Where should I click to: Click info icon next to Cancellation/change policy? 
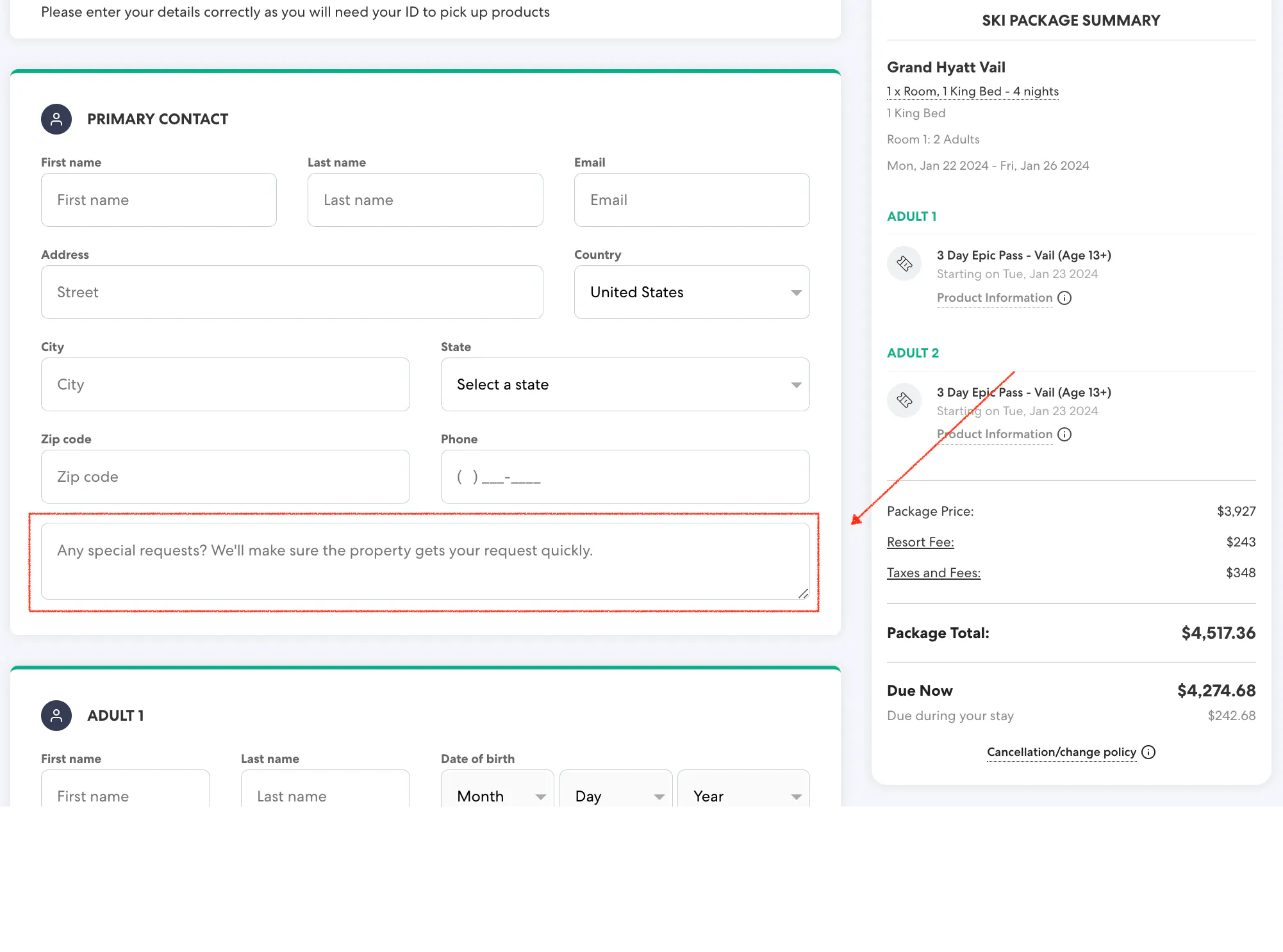point(1148,752)
